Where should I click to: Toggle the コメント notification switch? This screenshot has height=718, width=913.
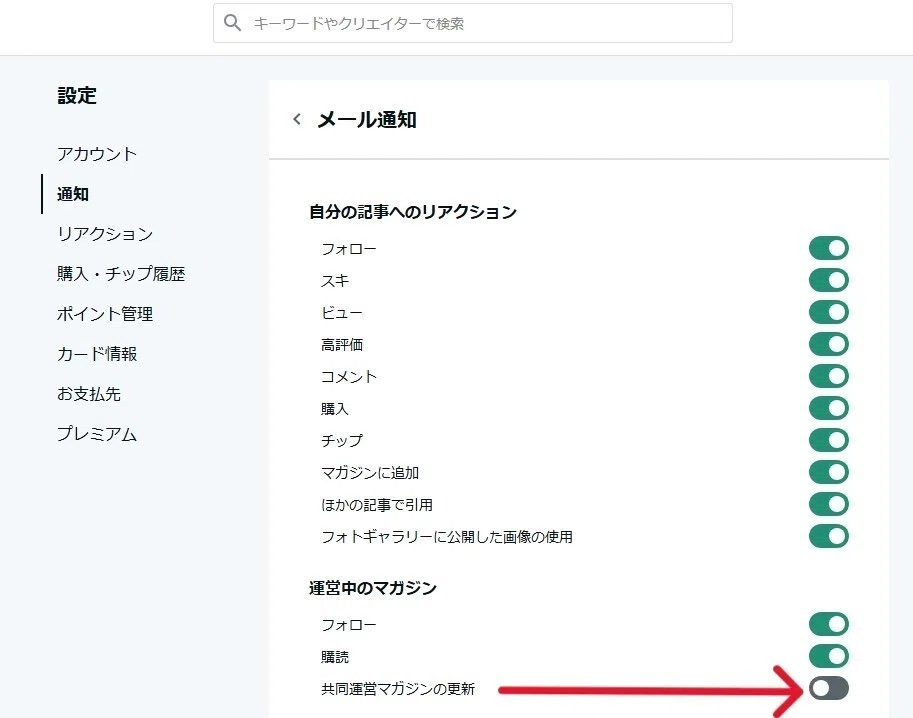829,377
